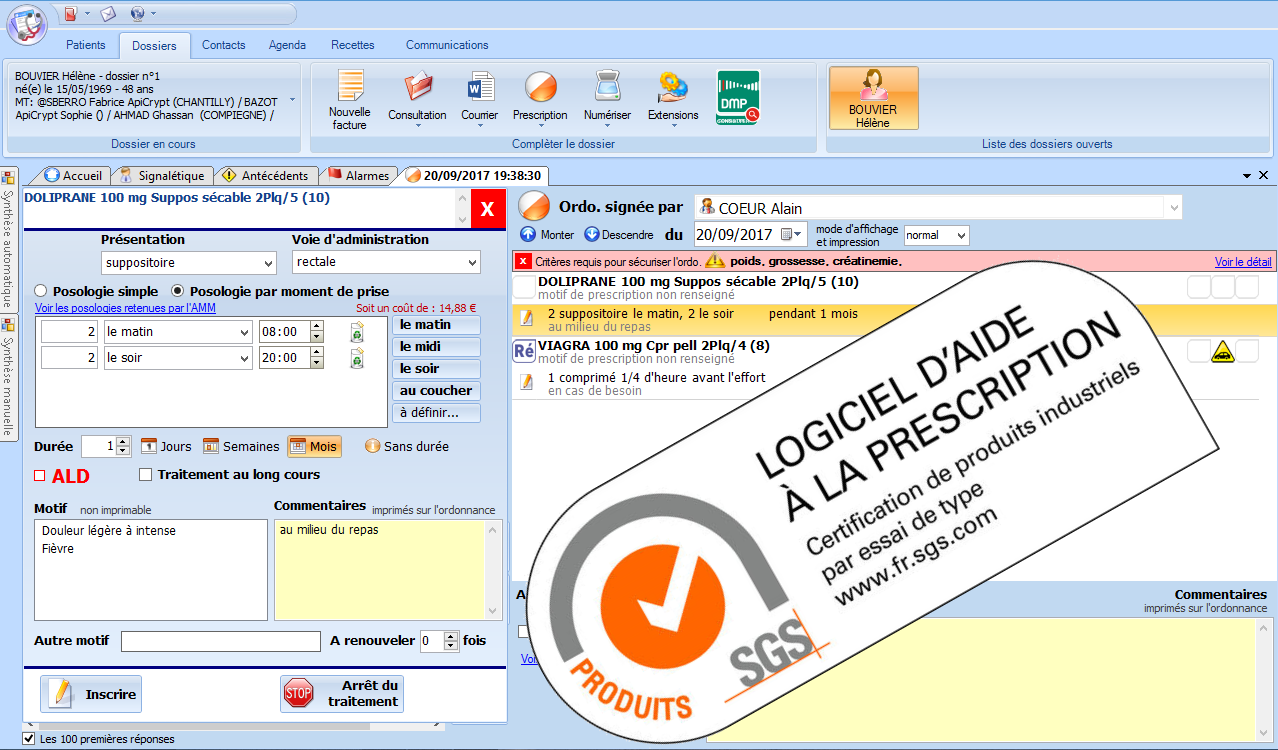Edit the DOLIPRANE posology note icon

click(526, 319)
